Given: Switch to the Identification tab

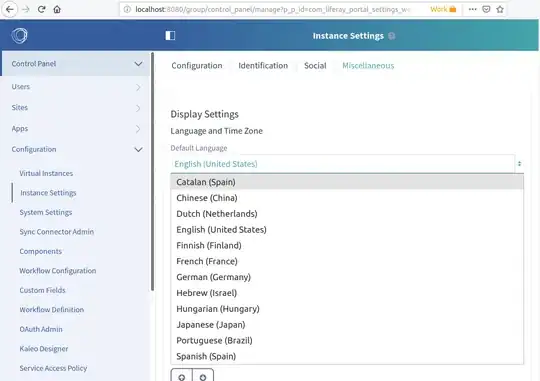Looking at the screenshot, I should pos(263,65).
